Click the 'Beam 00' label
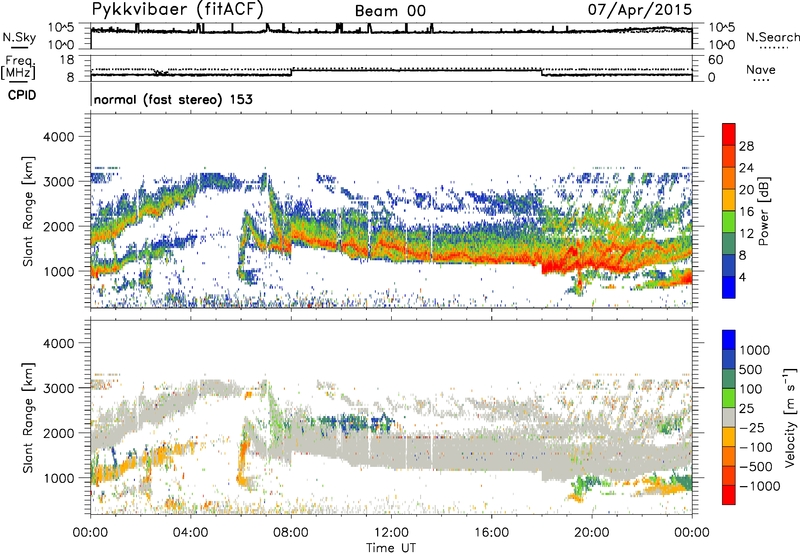The image size is (800, 554). coord(390,11)
